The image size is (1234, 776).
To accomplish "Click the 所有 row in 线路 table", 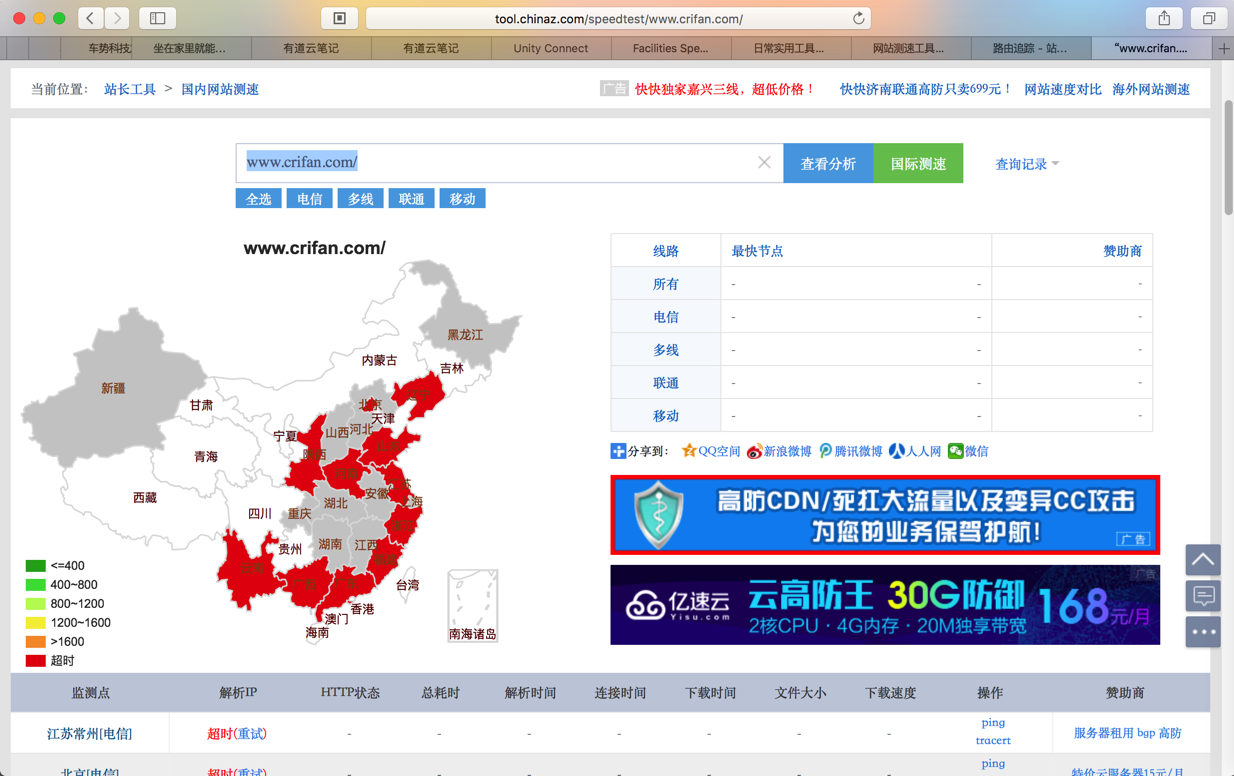I will 881,284.
